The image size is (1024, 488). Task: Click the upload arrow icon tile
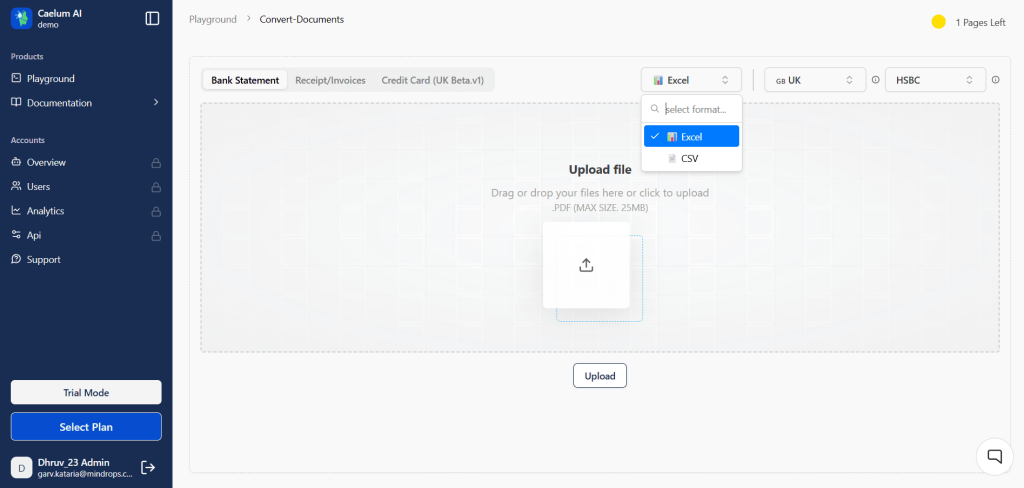(x=586, y=265)
